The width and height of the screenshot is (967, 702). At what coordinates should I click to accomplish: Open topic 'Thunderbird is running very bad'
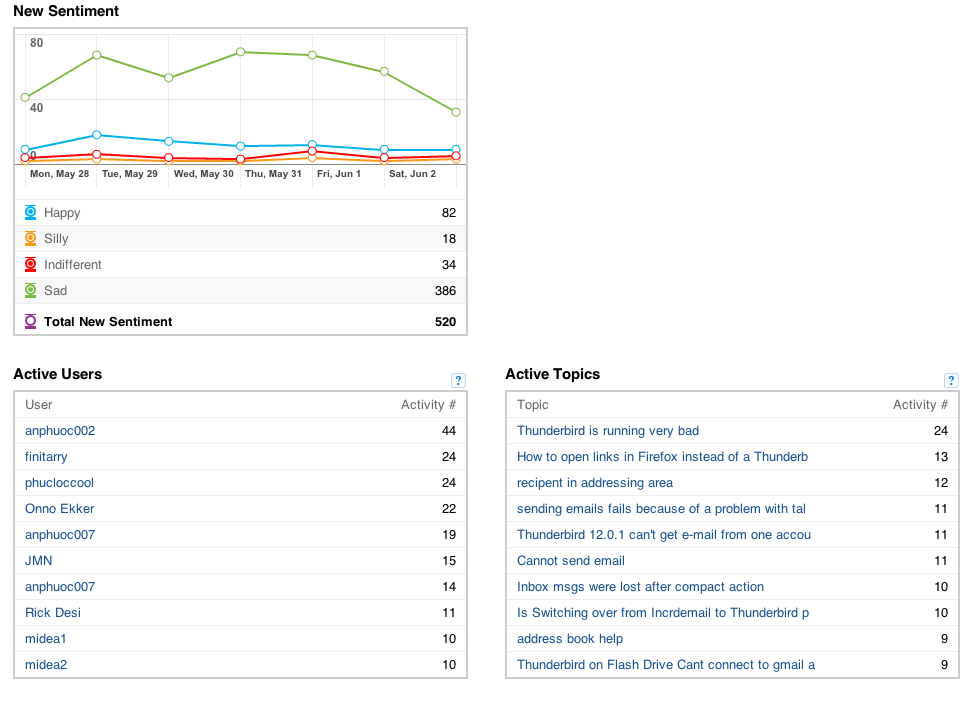tap(608, 431)
